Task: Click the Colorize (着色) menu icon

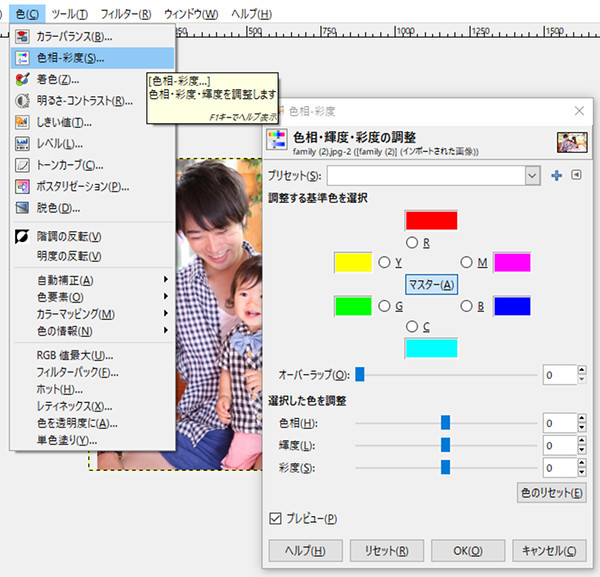Action: pos(21,79)
